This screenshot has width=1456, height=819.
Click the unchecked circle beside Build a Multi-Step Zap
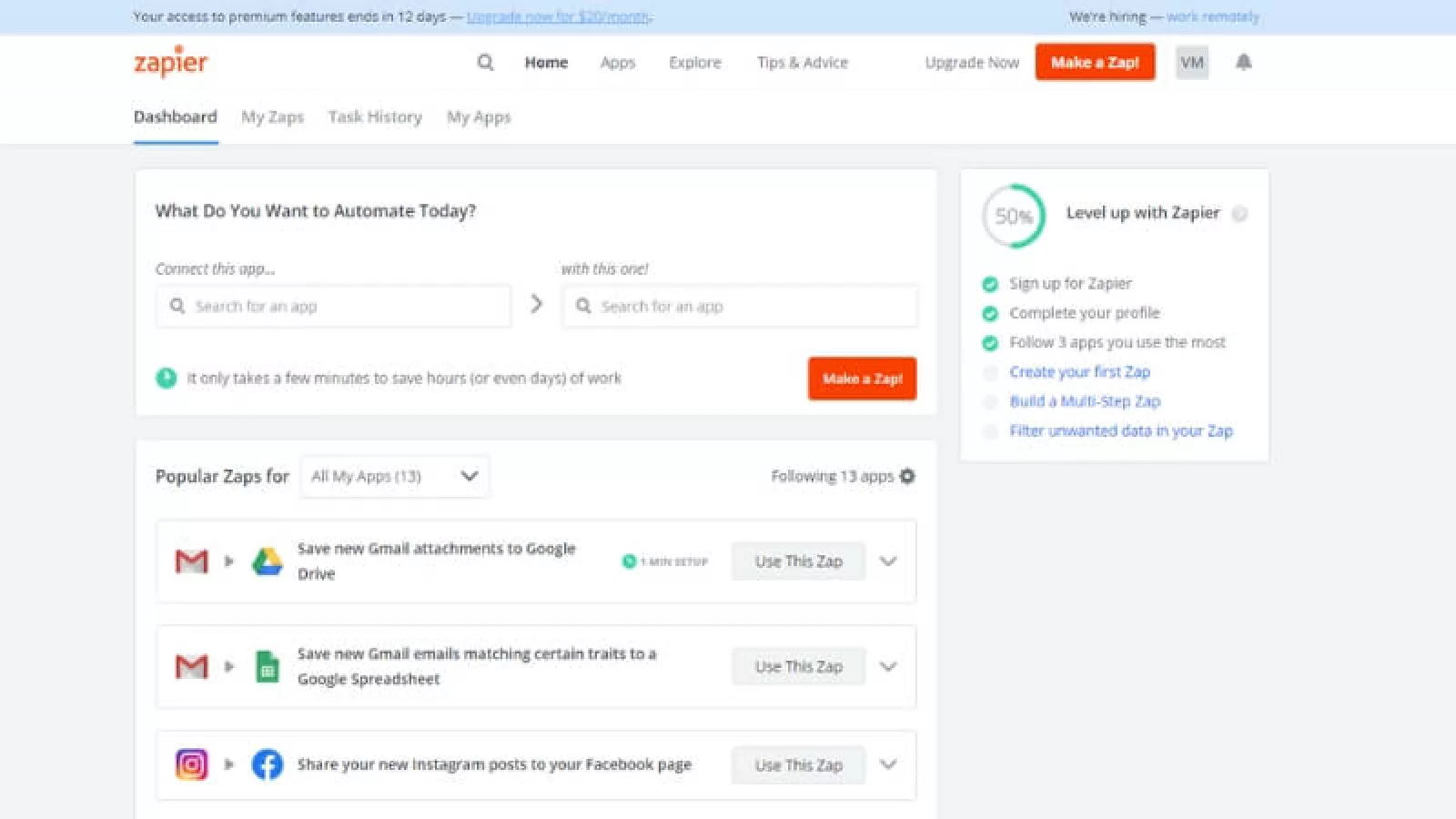point(990,401)
